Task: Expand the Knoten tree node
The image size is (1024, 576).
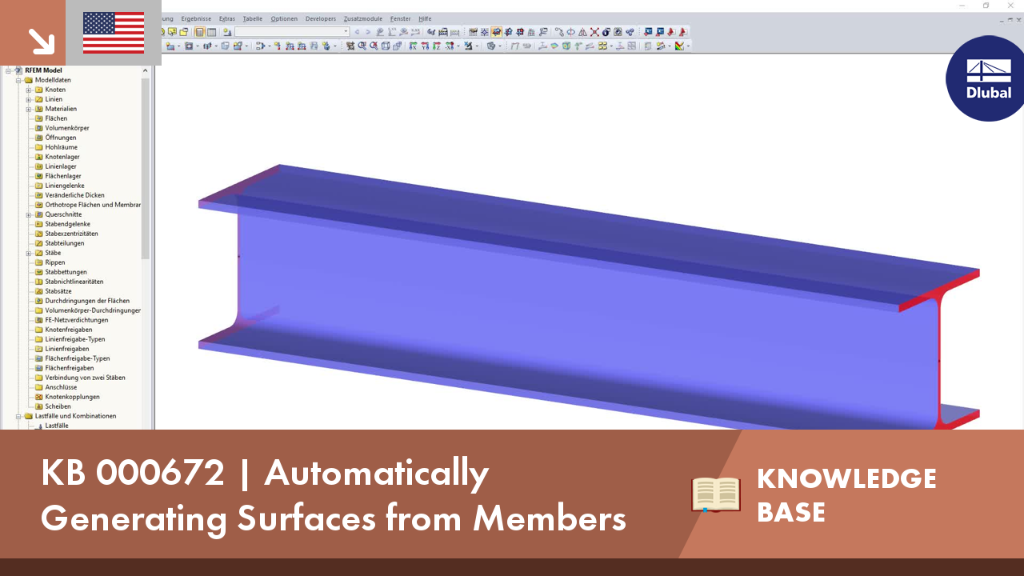Action: point(29,89)
